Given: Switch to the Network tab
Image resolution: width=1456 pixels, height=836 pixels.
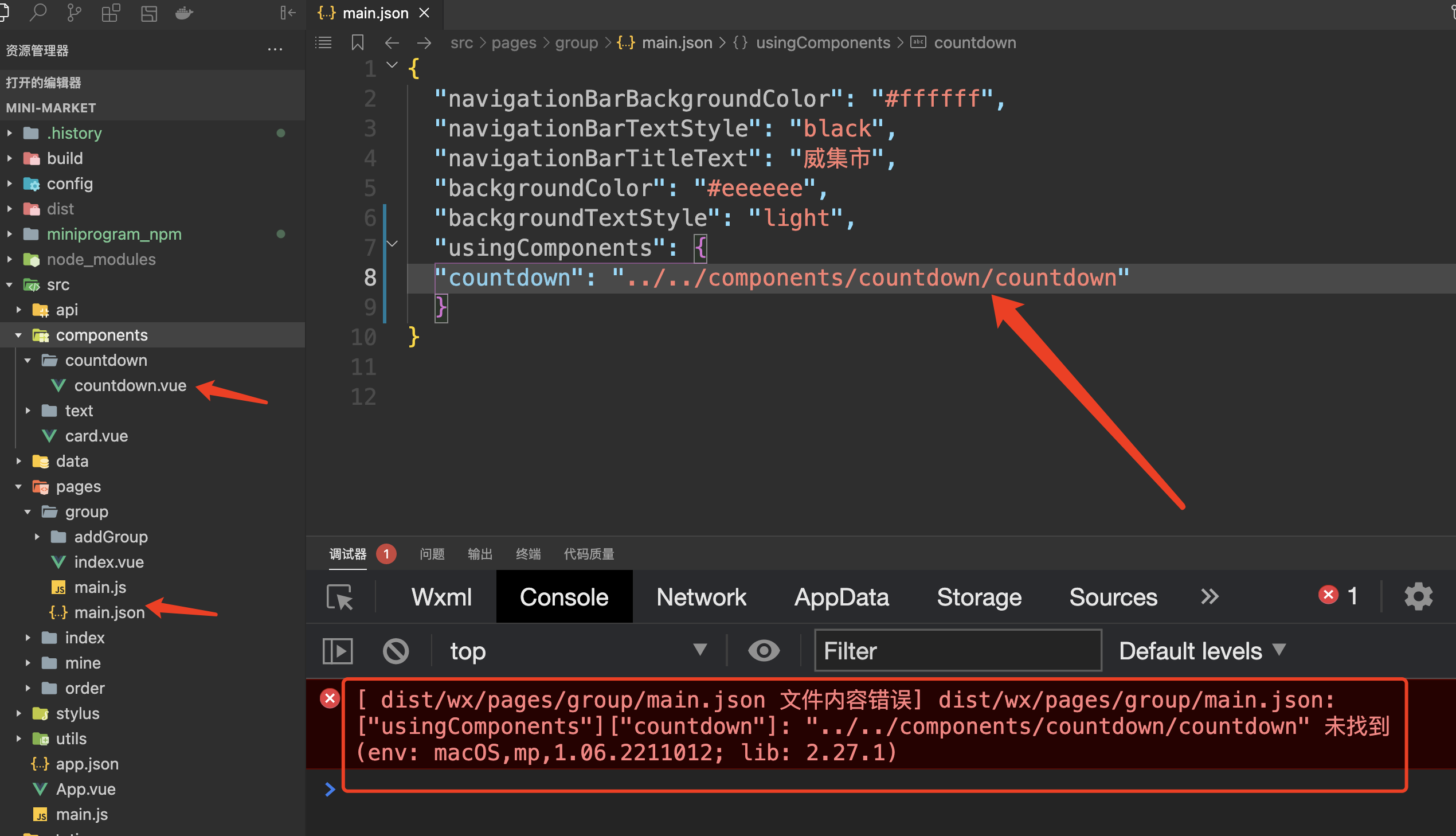Looking at the screenshot, I should [700, 597].
